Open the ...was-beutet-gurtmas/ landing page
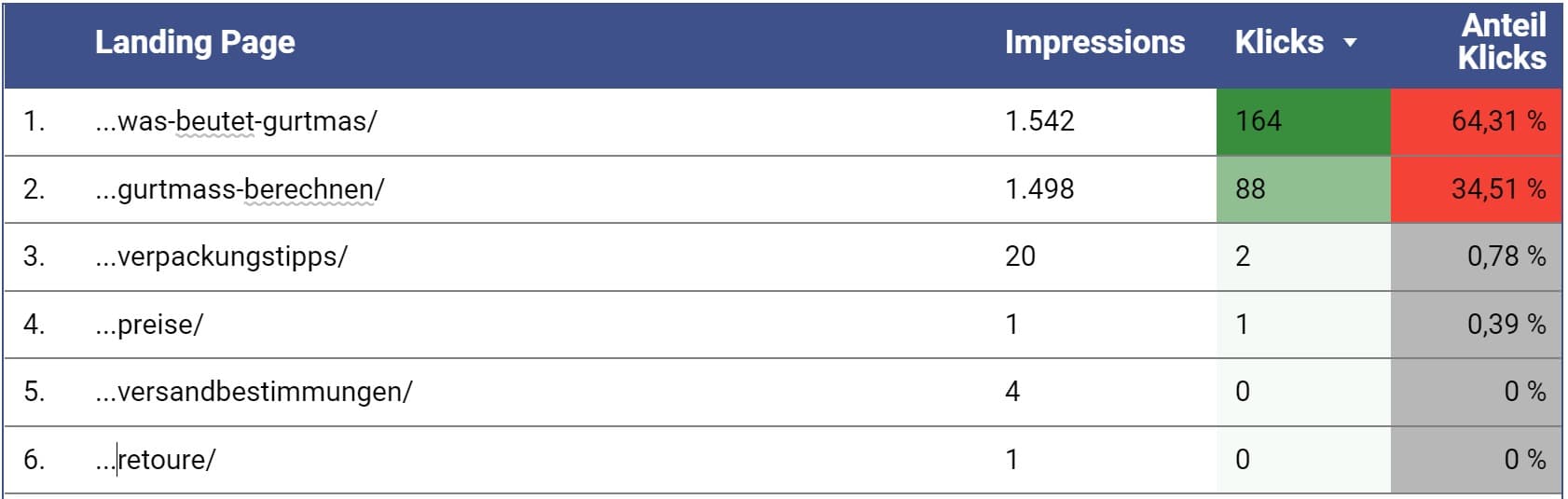This screenshot has height=499, width=1568. point(236,121)
